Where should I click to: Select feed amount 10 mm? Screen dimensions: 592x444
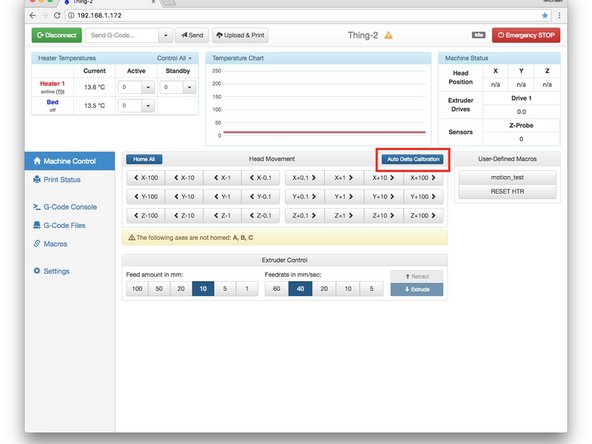203,289
